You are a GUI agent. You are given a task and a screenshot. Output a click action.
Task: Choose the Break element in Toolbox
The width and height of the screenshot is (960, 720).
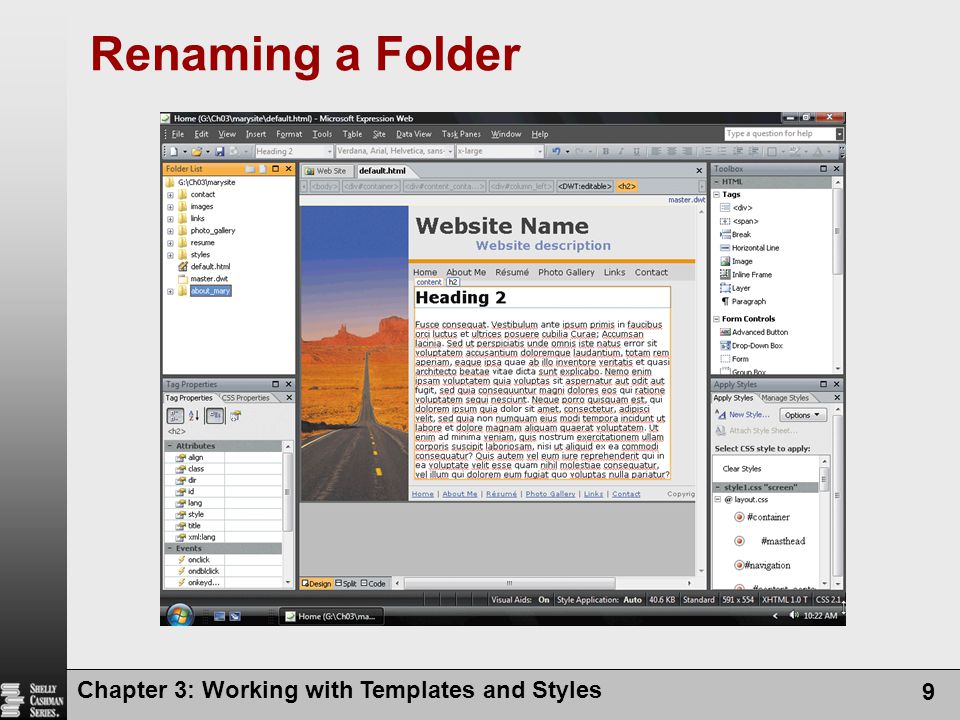[735, 234]
